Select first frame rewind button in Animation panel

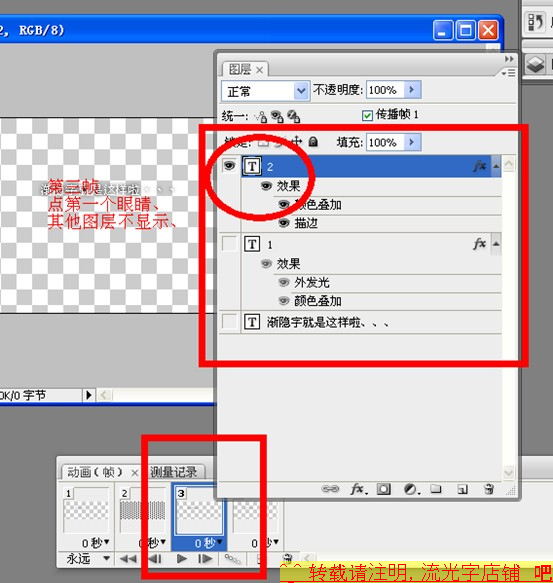tap(128, 558)
